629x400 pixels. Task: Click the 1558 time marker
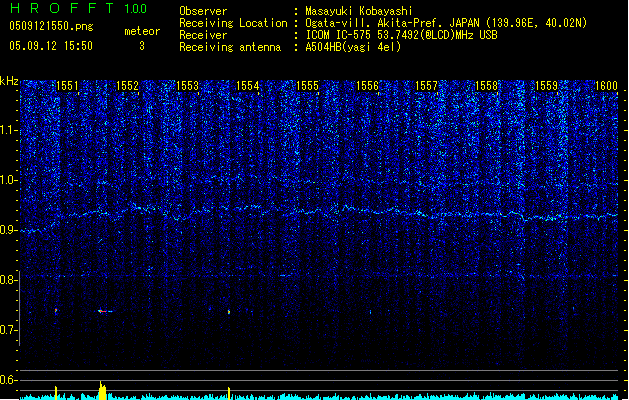pos(487,87)
